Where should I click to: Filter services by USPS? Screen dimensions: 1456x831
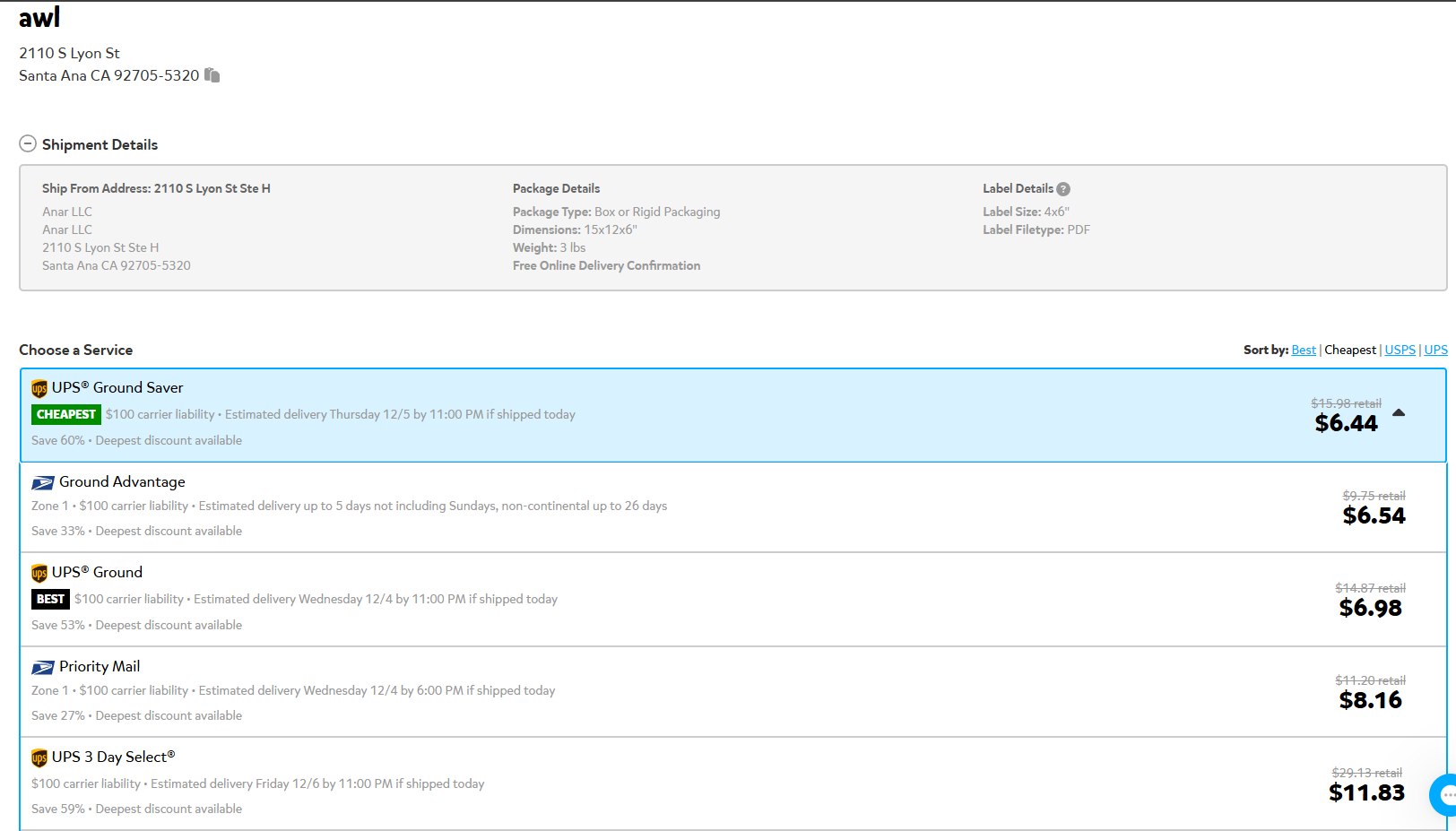[1400, 350]
